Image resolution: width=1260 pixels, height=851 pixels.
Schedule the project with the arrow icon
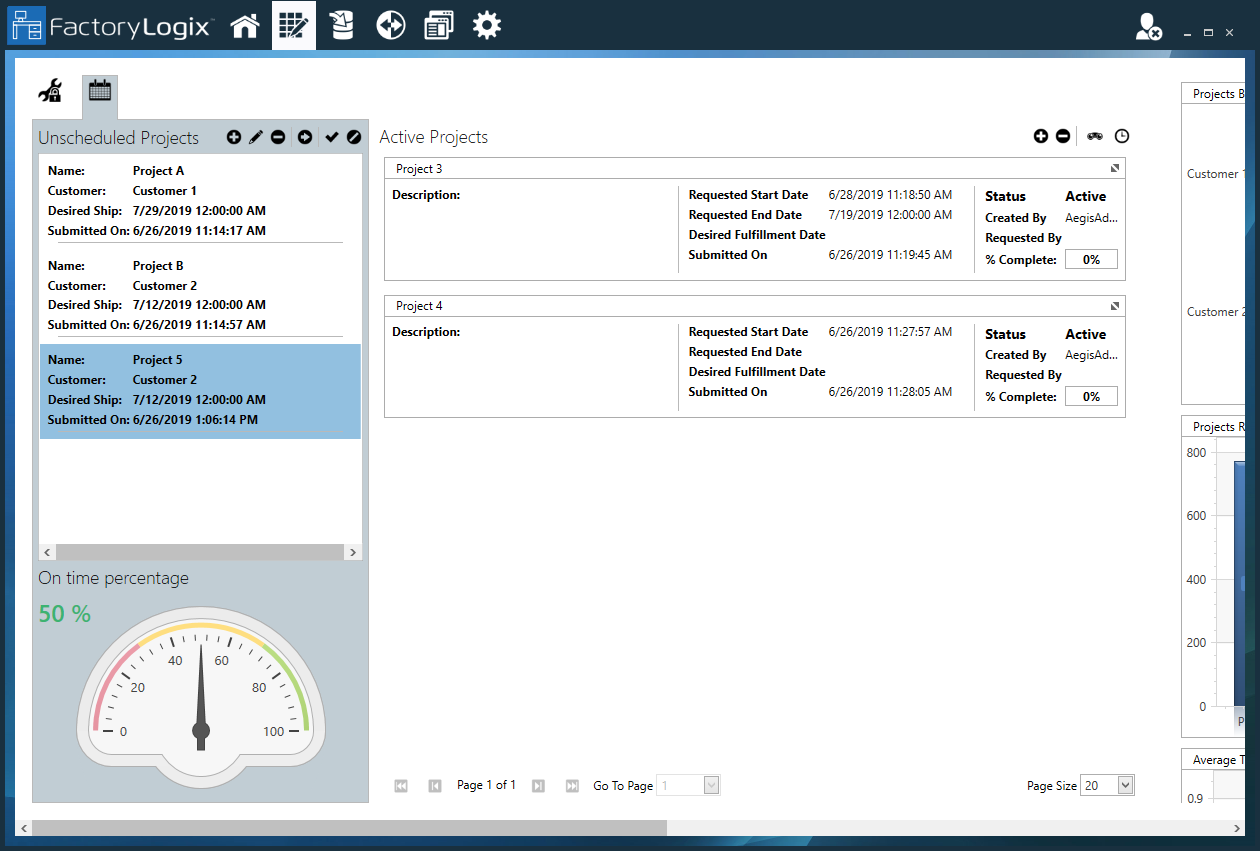click(x=304, y=137)
